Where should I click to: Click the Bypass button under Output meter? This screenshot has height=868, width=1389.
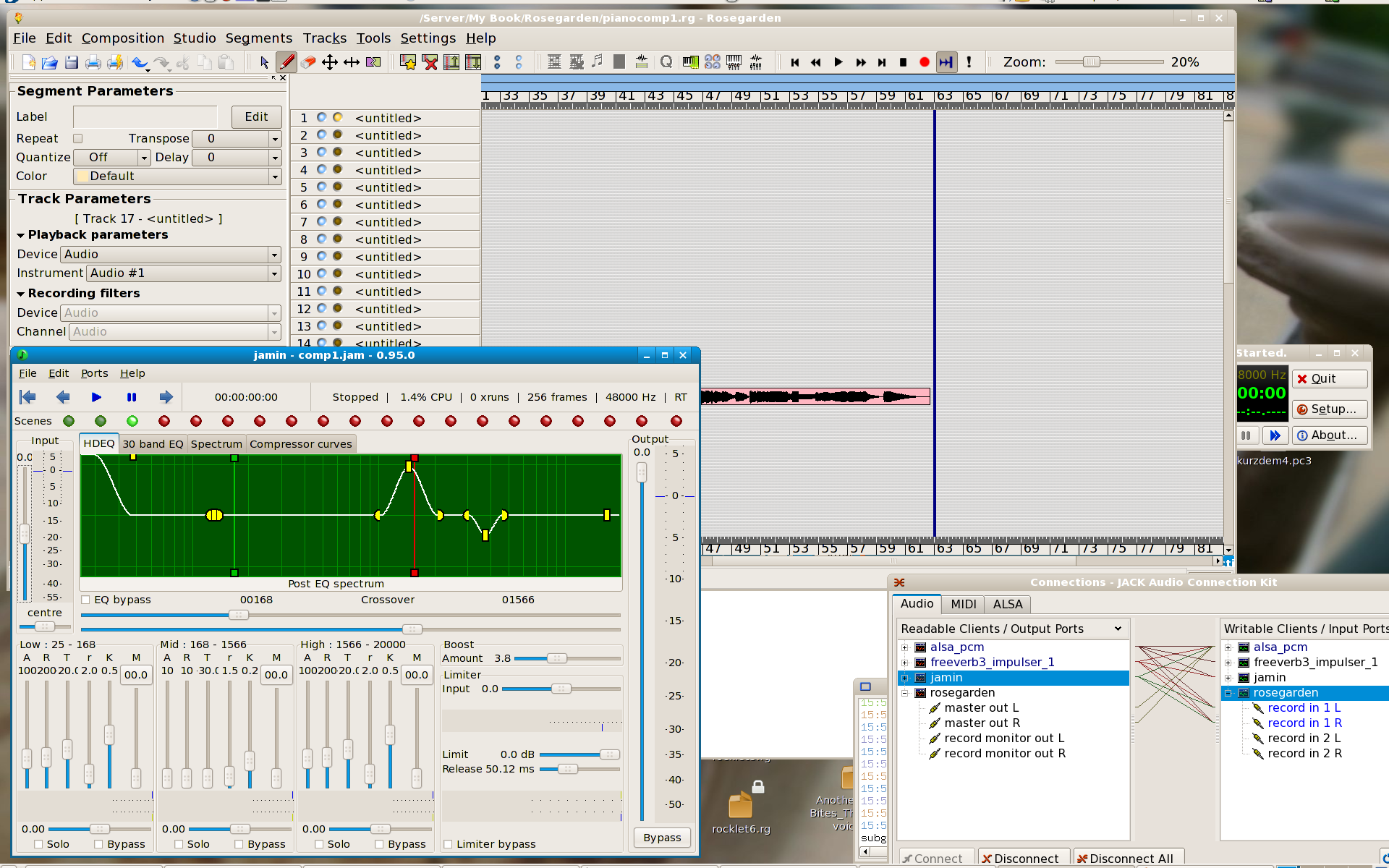point(662,838)
